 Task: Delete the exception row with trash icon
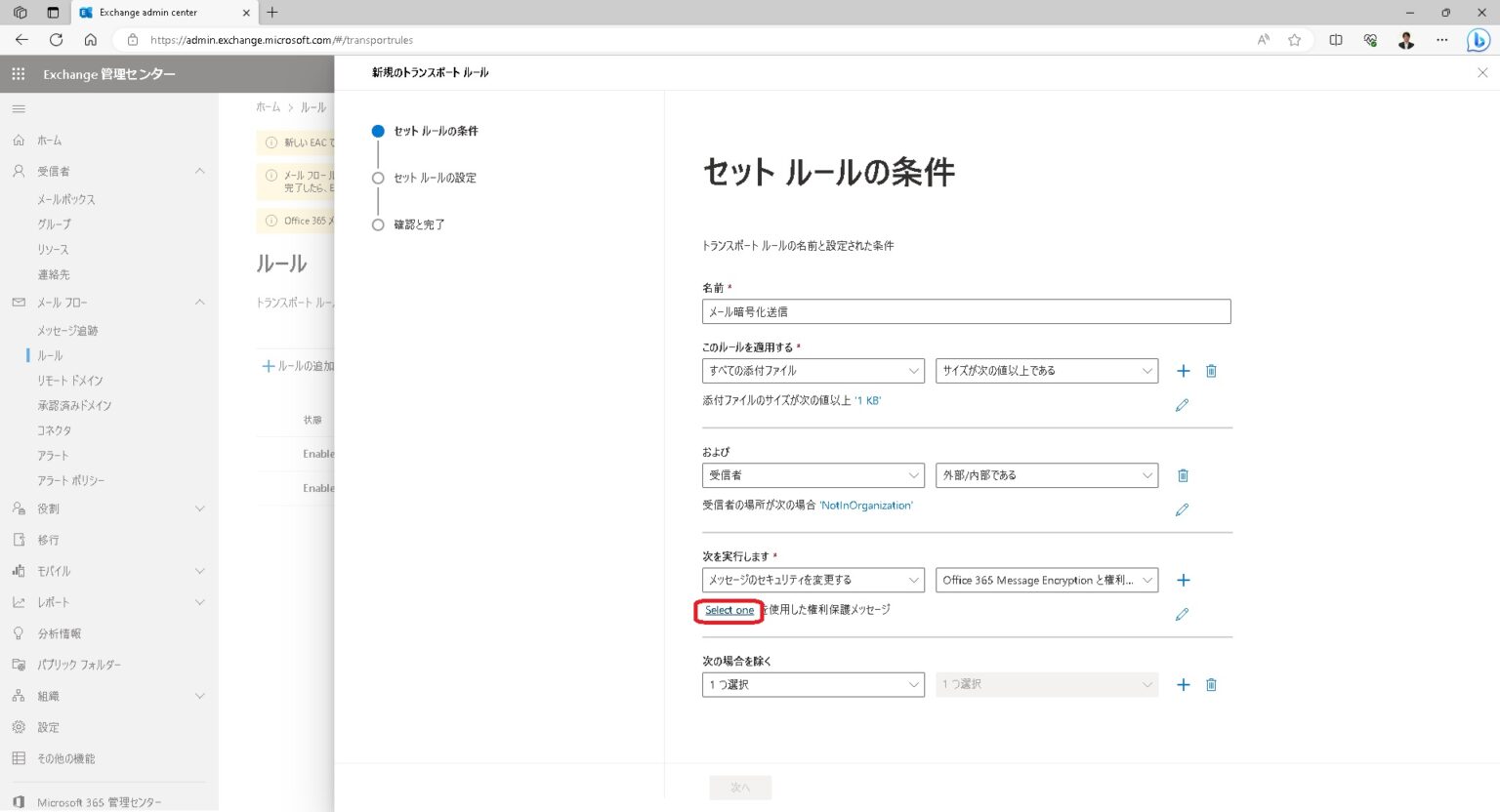pyautogui.click(x=1211, y=684)
